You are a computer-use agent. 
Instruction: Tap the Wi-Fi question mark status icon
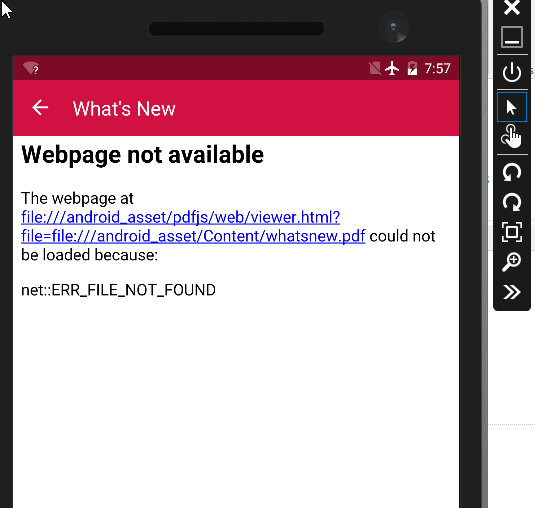point(31,68)
